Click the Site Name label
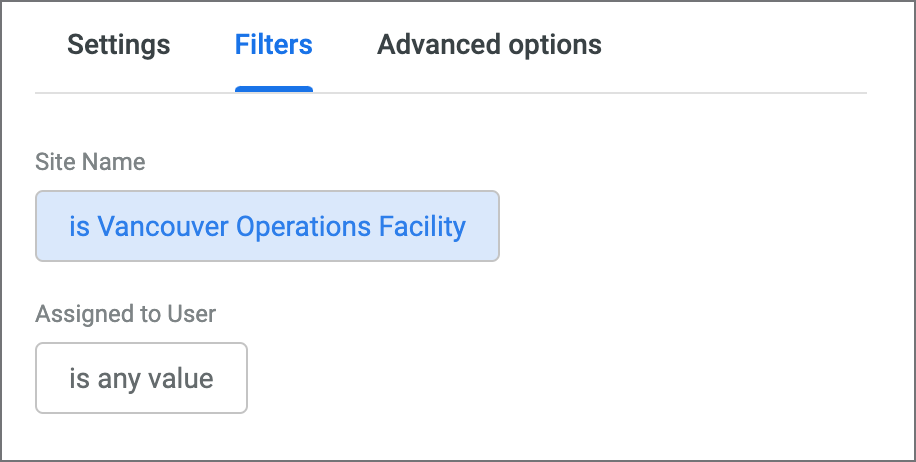The image size is (916, 462). (x=90, y=162)
